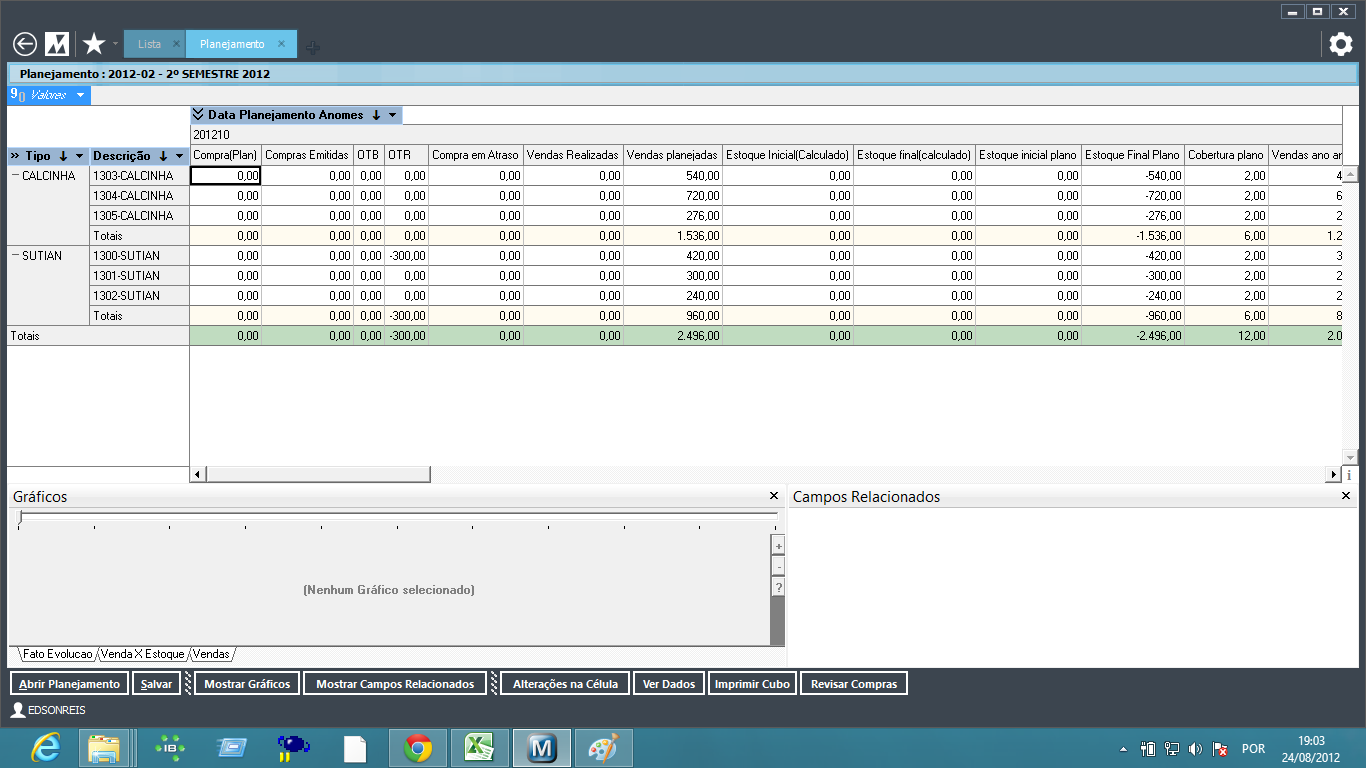Switch to the Lista tab
The height and width of the screenshot is (768, 1366).
click(x=149, y=44)
